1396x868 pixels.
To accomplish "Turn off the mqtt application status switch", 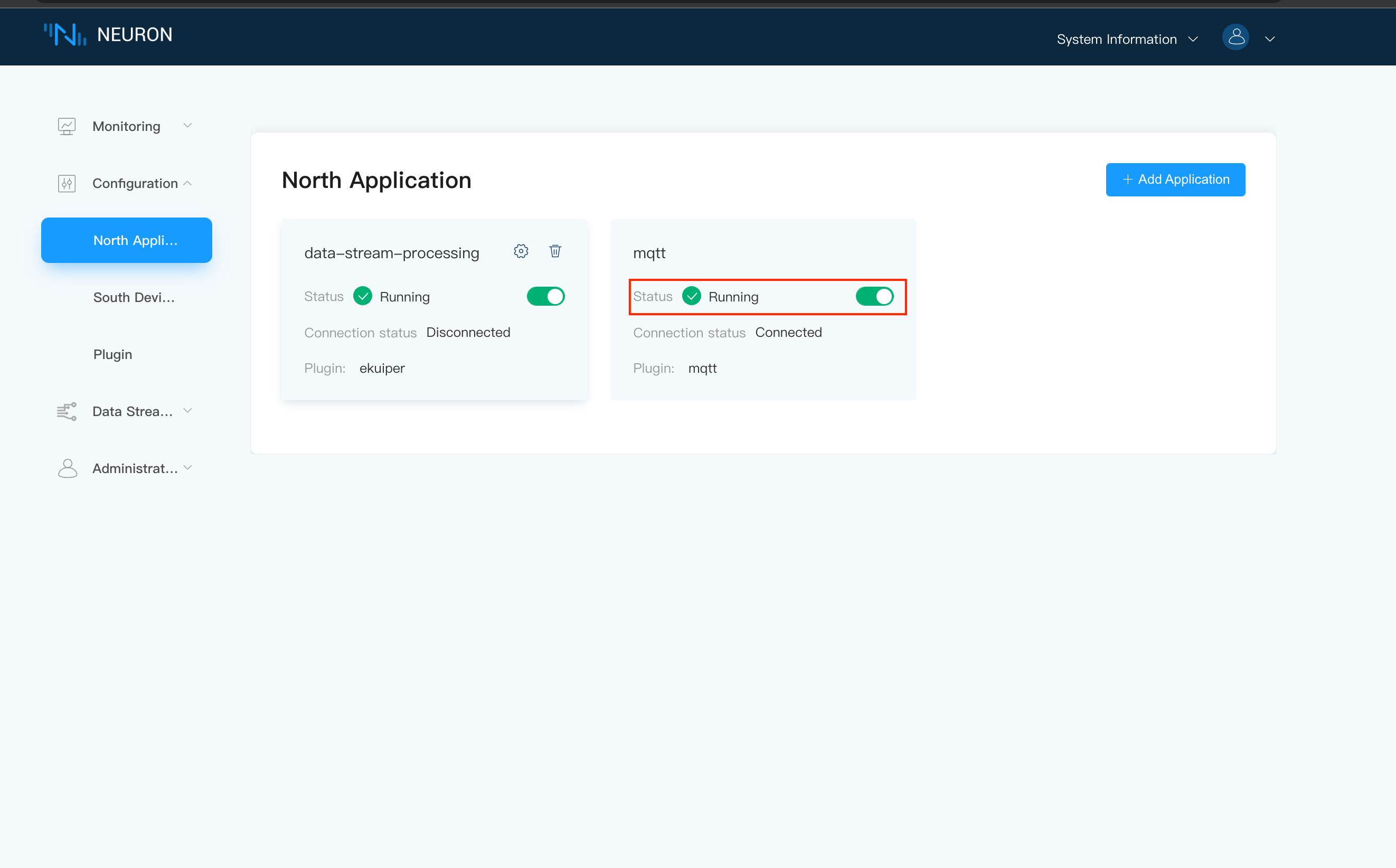I will pyautogui.click(x=874, y=296).
